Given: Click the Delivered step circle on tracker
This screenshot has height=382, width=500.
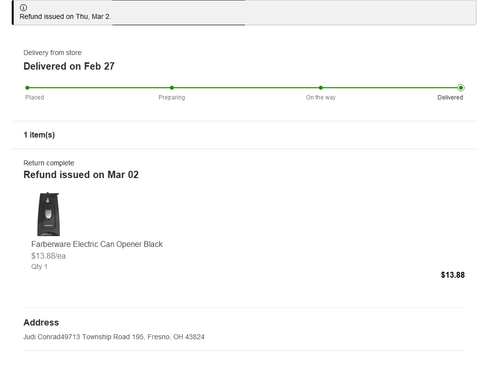Looking at the screenshot, I should [x=461, y=88].
